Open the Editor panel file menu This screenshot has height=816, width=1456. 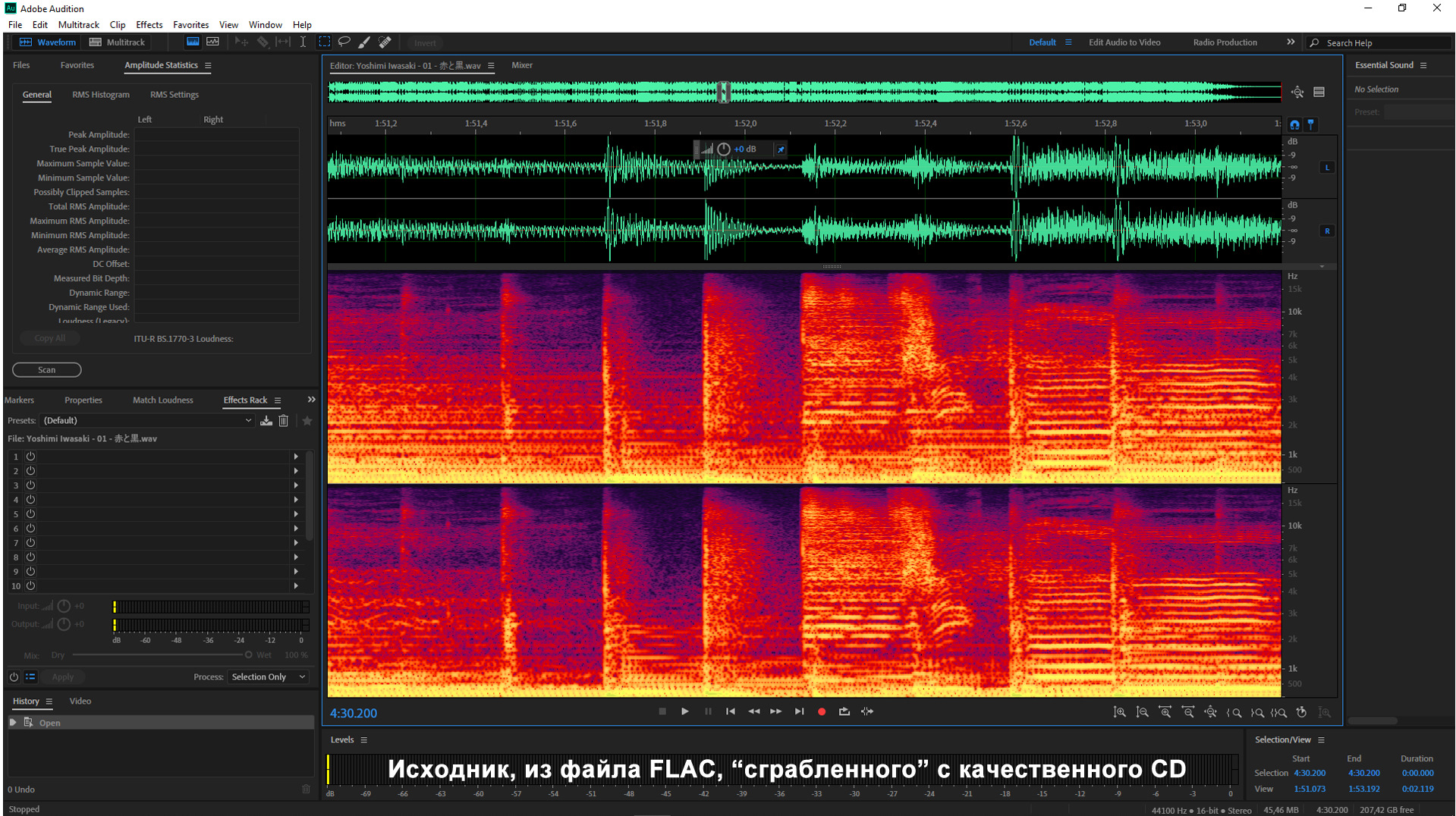491,66
